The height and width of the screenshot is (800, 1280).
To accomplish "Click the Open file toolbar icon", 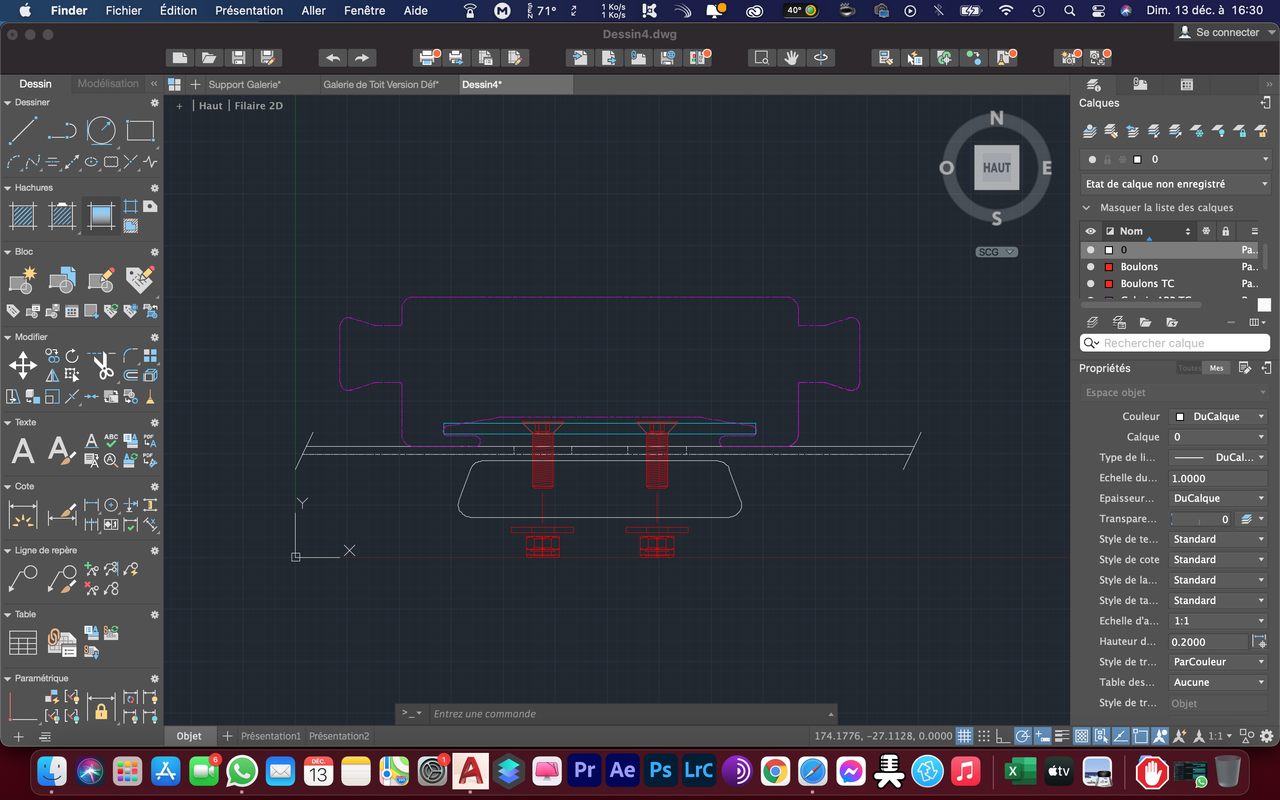I will [x=208, y=58].
